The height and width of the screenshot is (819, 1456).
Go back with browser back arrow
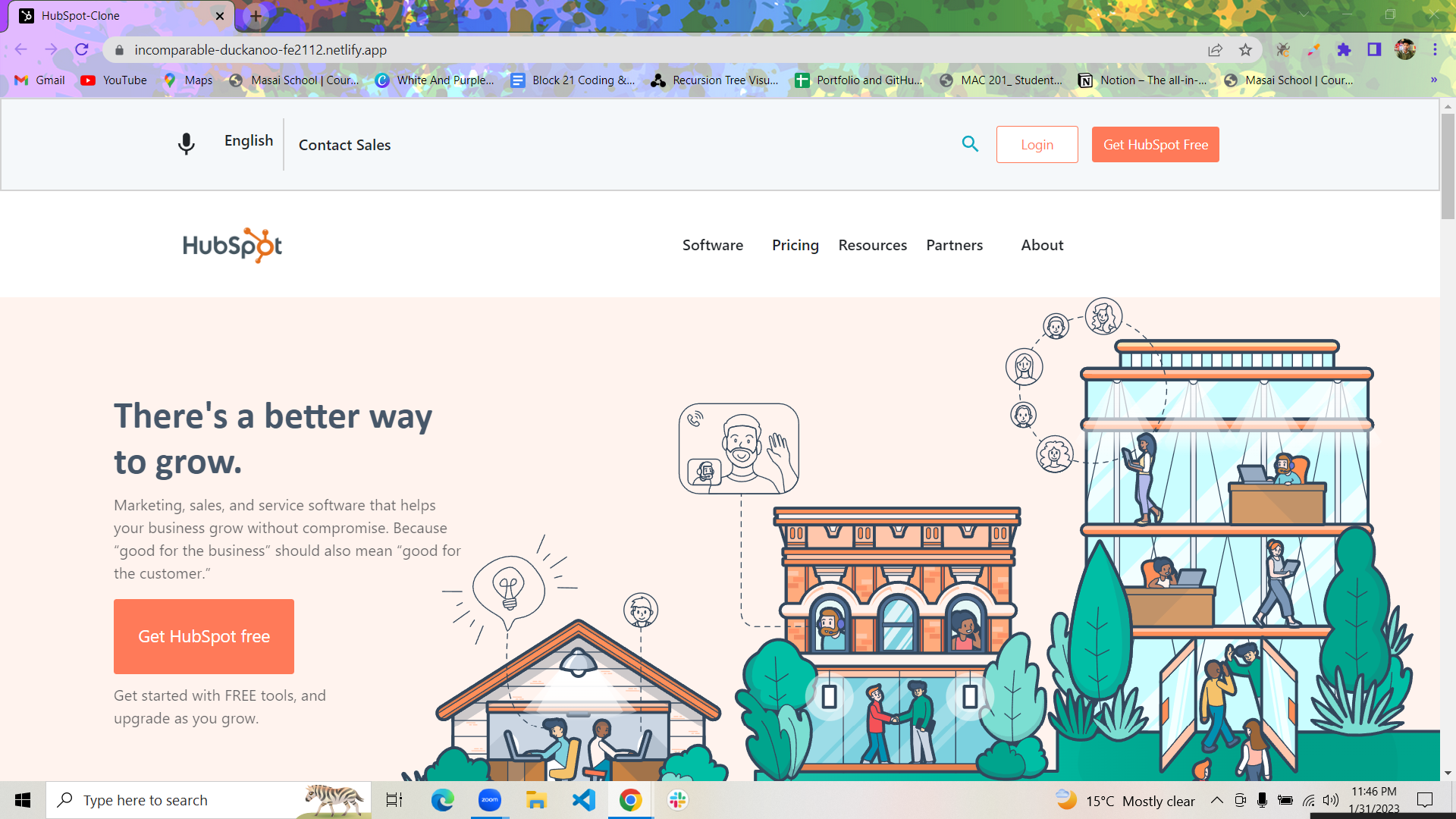click(20, 49)
